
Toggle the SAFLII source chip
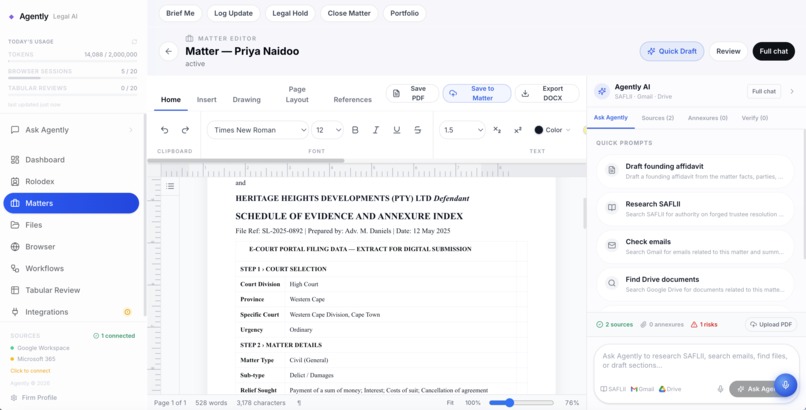(x=613, y=389)
